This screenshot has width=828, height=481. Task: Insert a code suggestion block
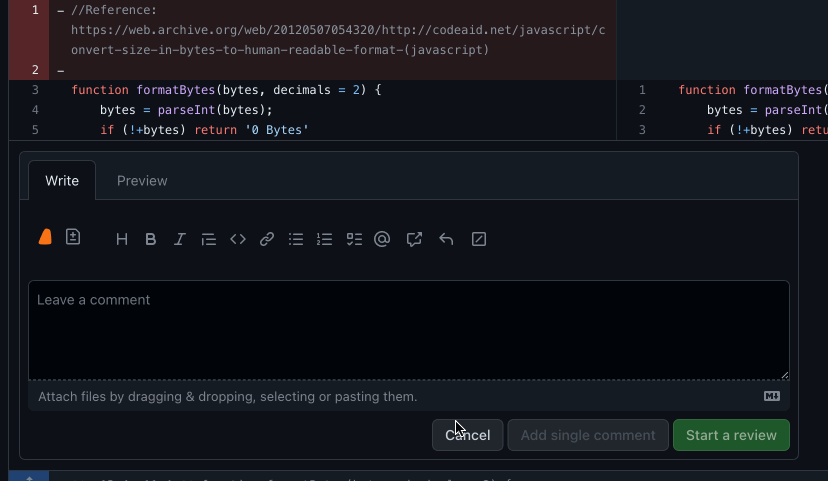pyautogui.click(x=73, y=237)
